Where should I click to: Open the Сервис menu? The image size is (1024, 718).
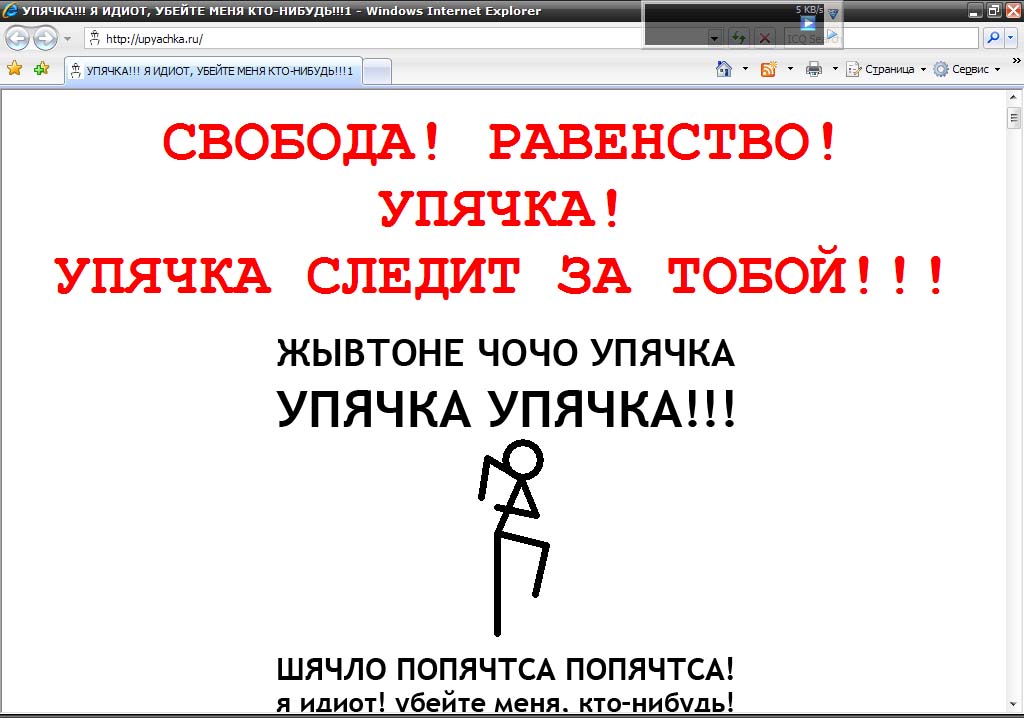tap(967, 69)
